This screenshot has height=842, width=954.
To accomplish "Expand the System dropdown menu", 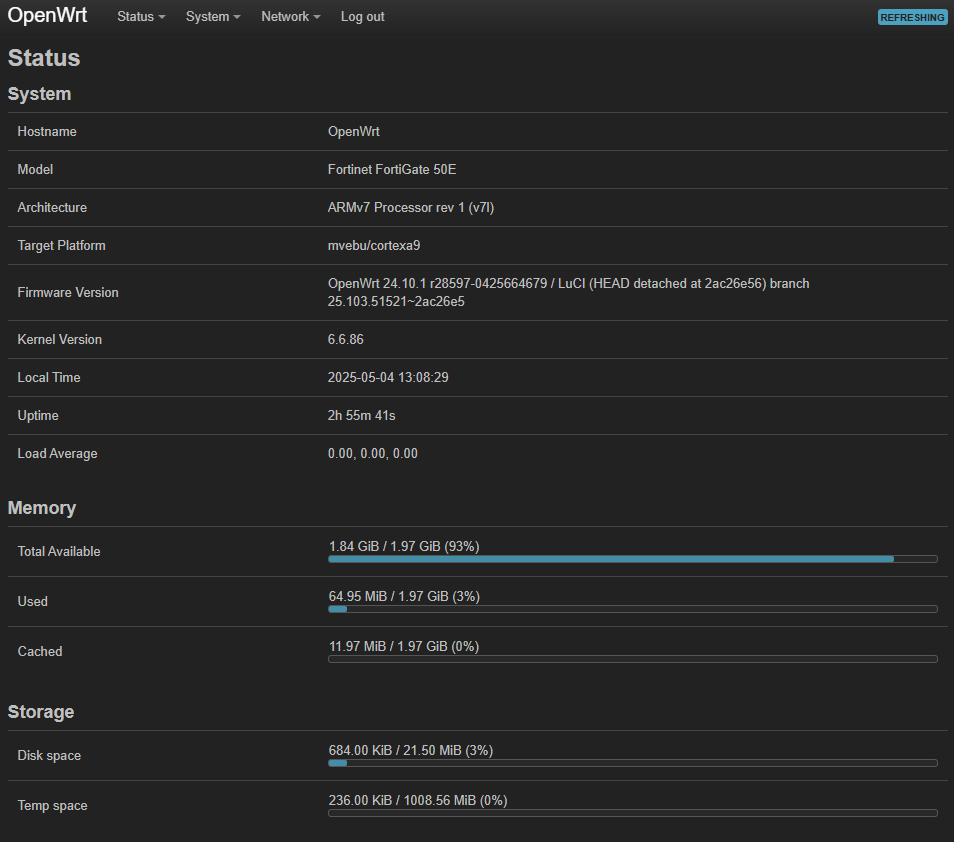I will coord(212,16).
